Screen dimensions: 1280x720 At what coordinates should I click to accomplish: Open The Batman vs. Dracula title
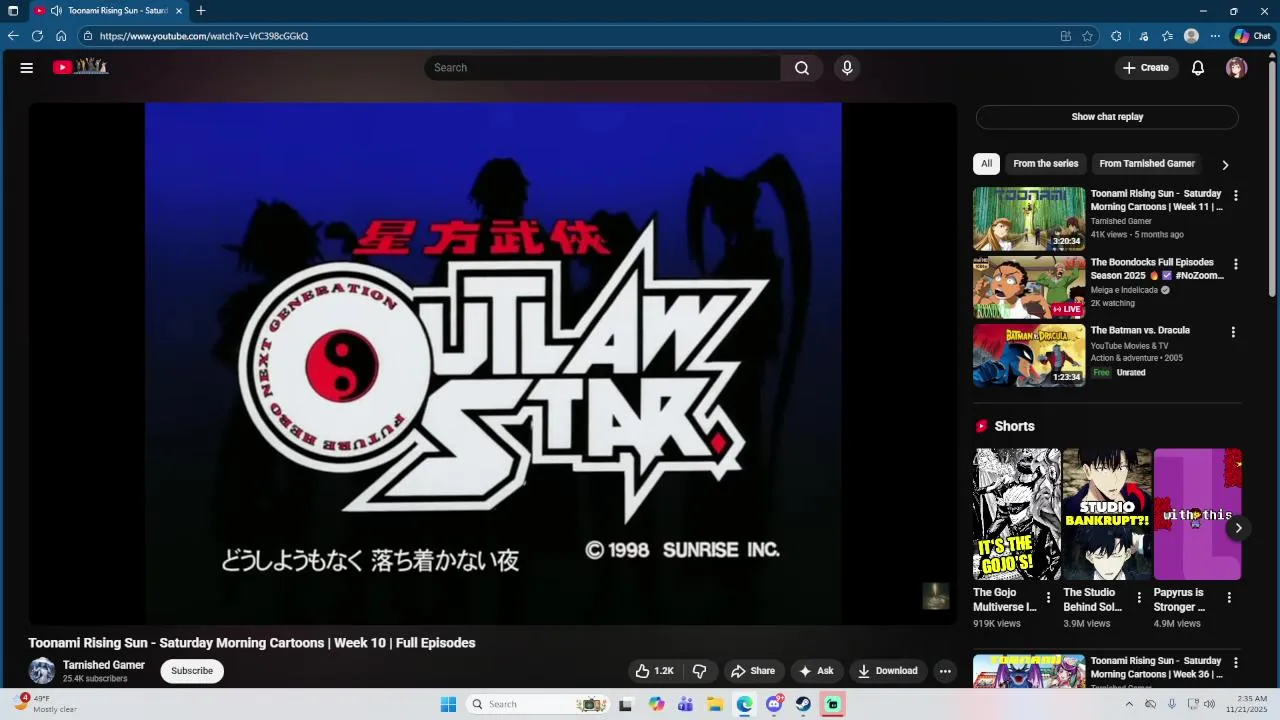[x=1140, y=331]
